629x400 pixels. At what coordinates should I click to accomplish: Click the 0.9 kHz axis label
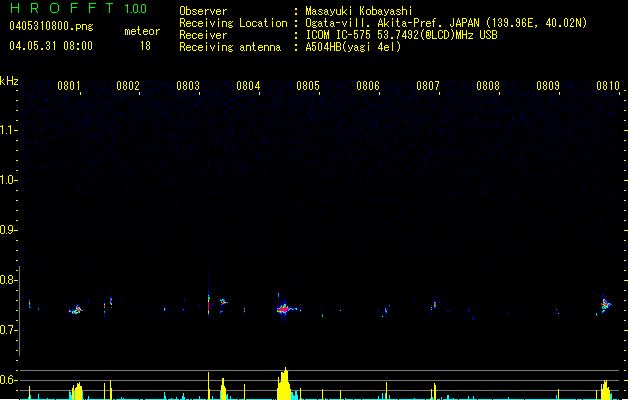pyautogui.click(x=7, y=230)
